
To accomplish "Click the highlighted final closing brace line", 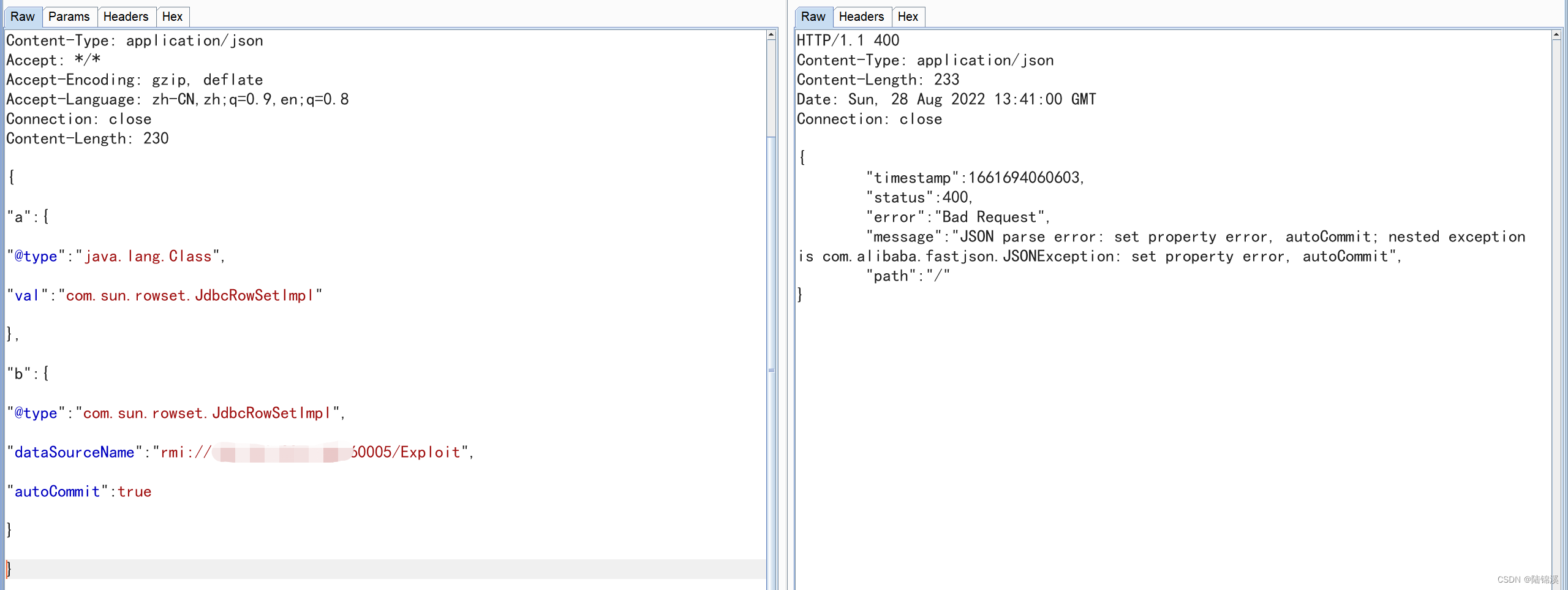I will tap(386, 569).
